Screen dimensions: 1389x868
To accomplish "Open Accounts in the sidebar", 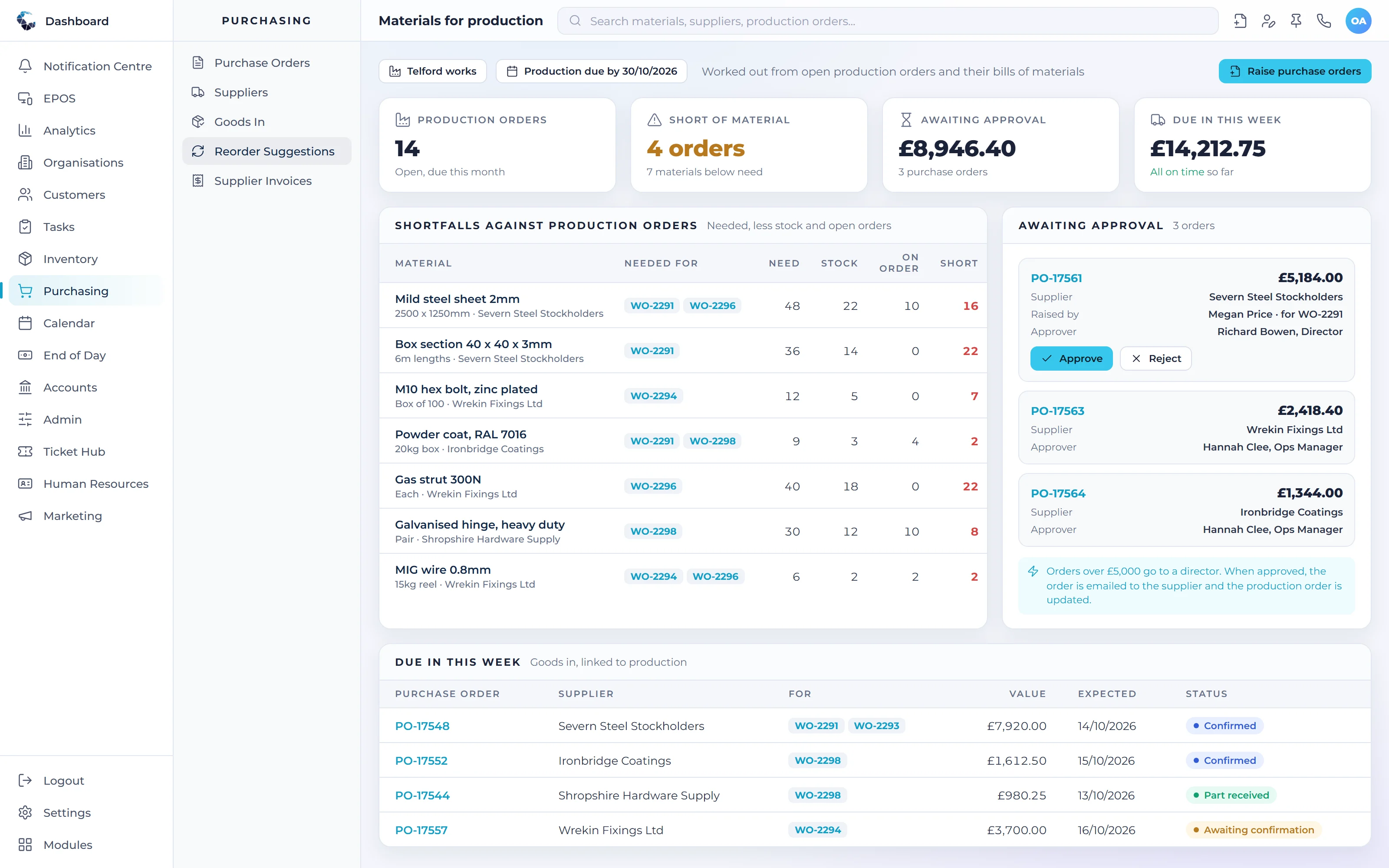I will (86, 388).
